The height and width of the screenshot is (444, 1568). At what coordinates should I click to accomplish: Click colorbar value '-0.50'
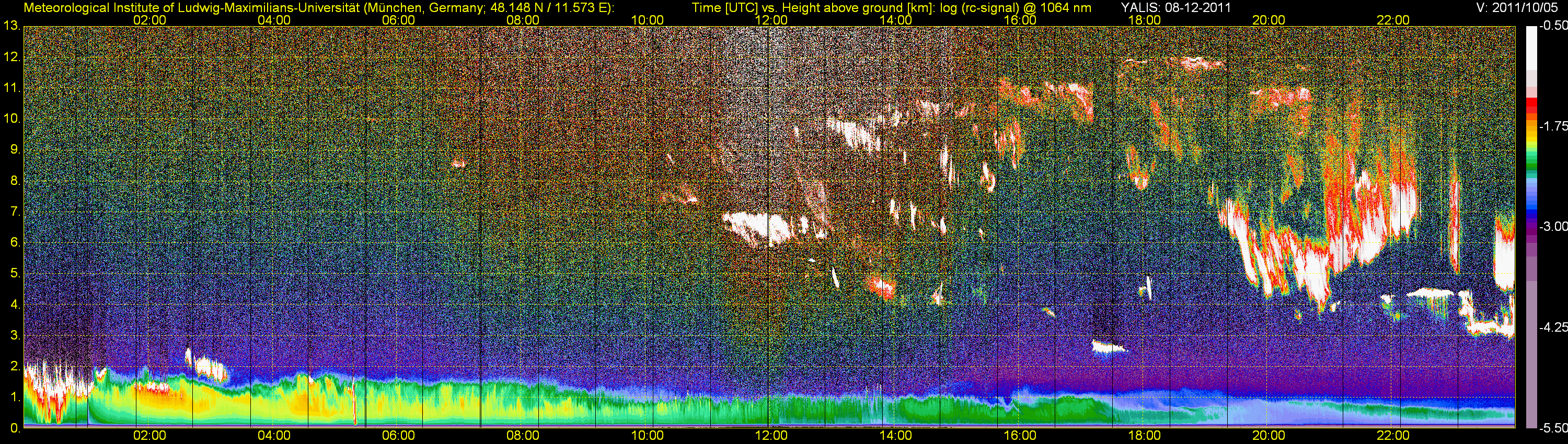(x=1553, y=26)
